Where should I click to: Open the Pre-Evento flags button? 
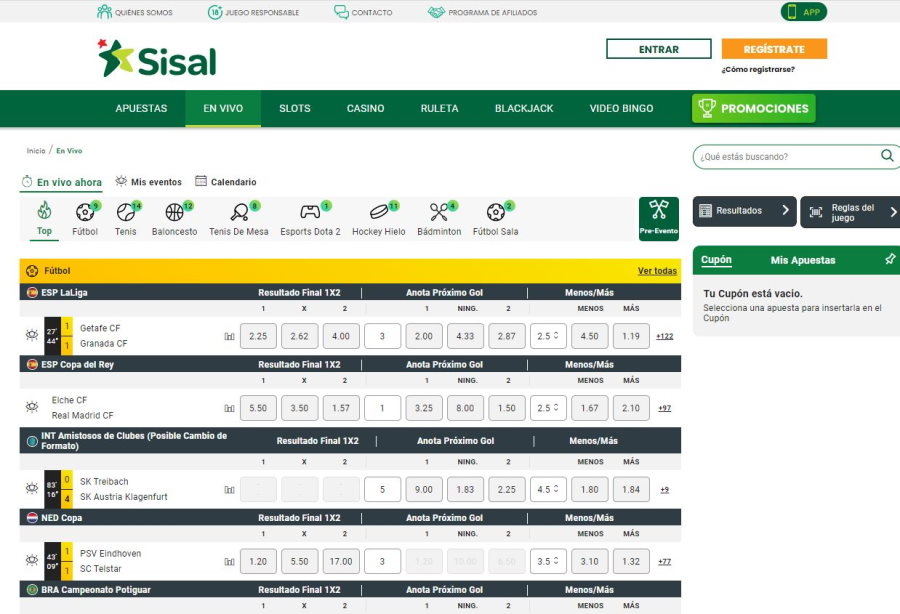[x=658, y=219]
